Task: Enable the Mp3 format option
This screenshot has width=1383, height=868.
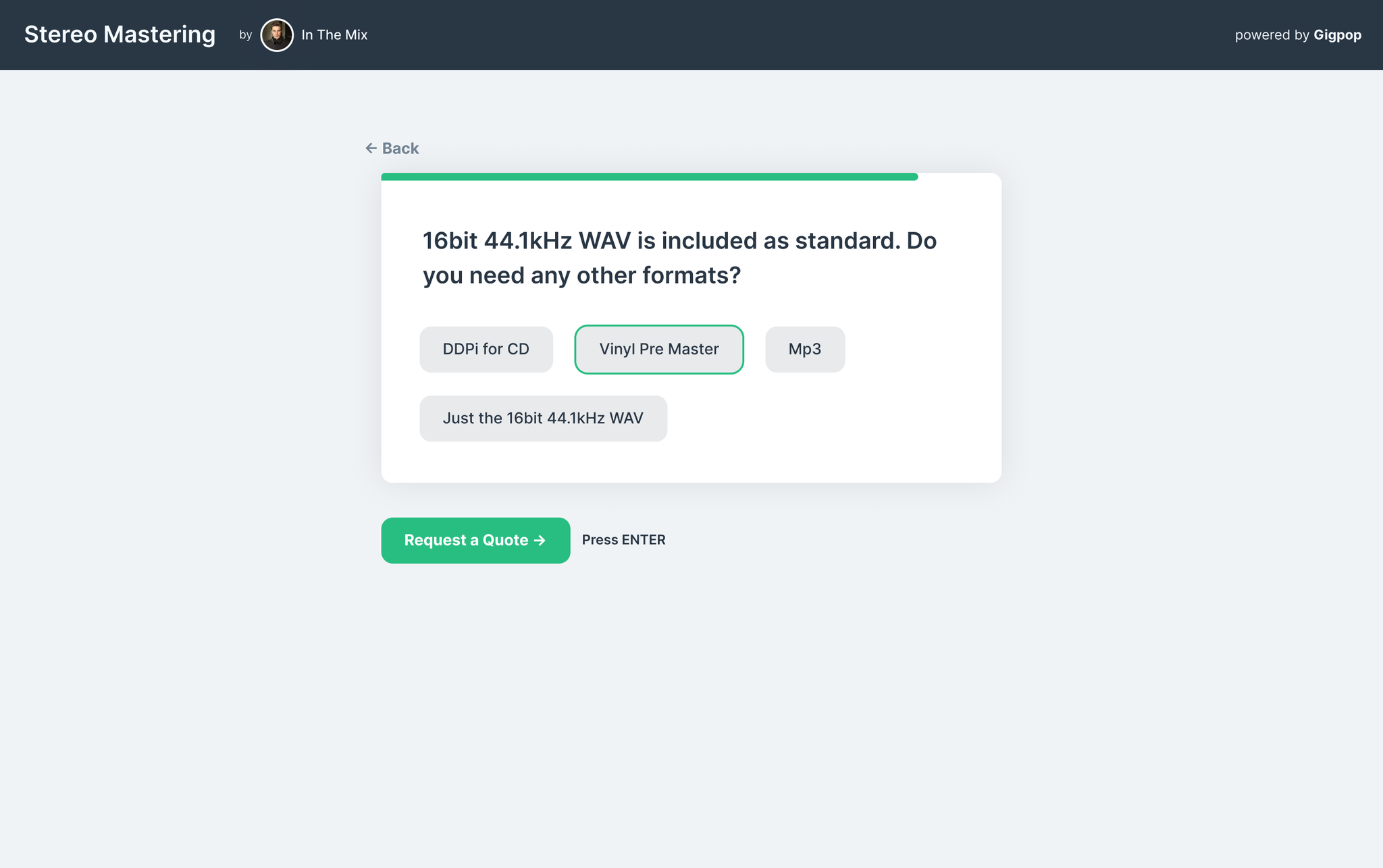Action: coord(804,350)
